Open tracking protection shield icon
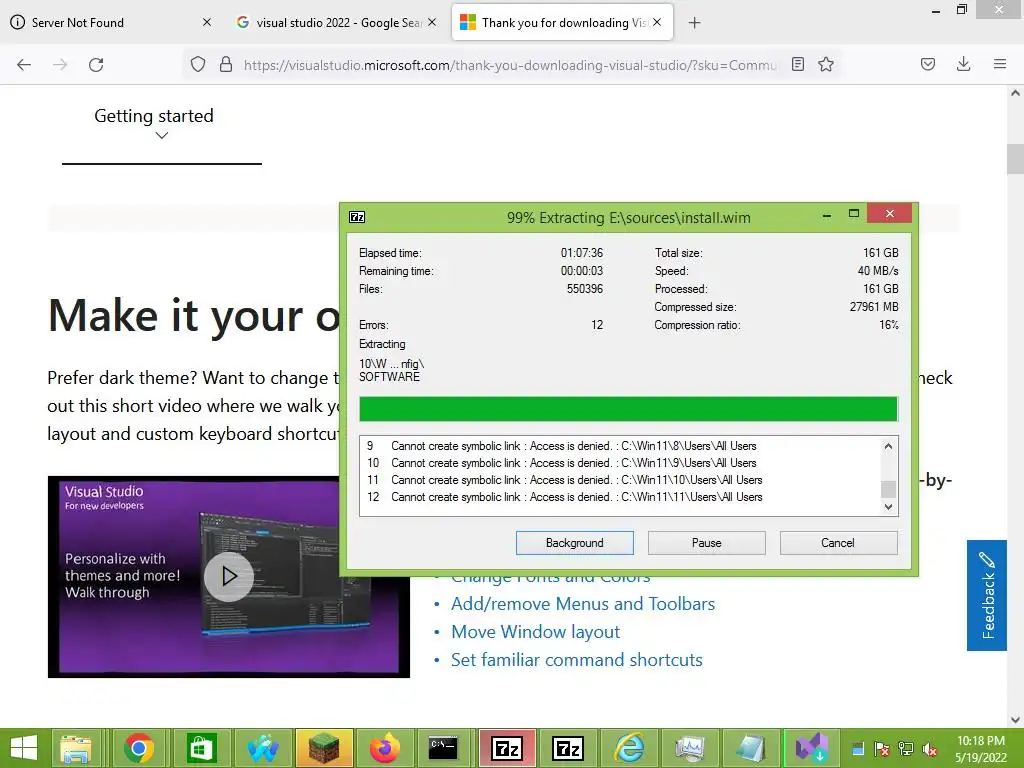 coord(198,64)
